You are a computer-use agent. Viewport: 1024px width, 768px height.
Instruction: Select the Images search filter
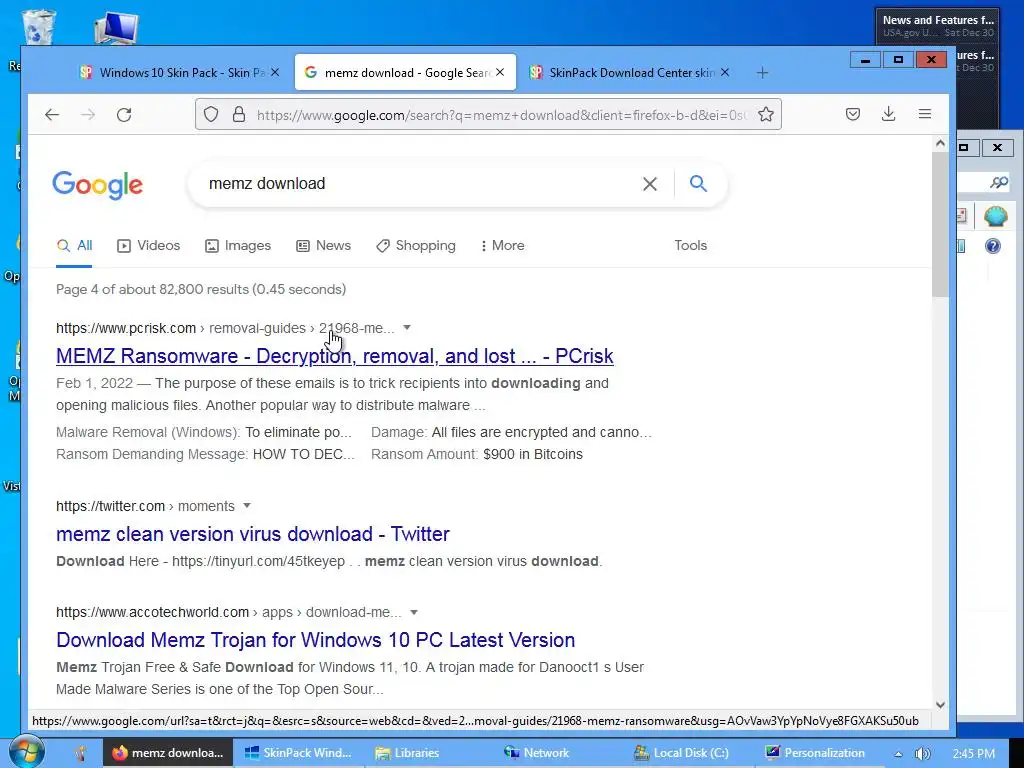pyautogui.click(x=238, y=246)
